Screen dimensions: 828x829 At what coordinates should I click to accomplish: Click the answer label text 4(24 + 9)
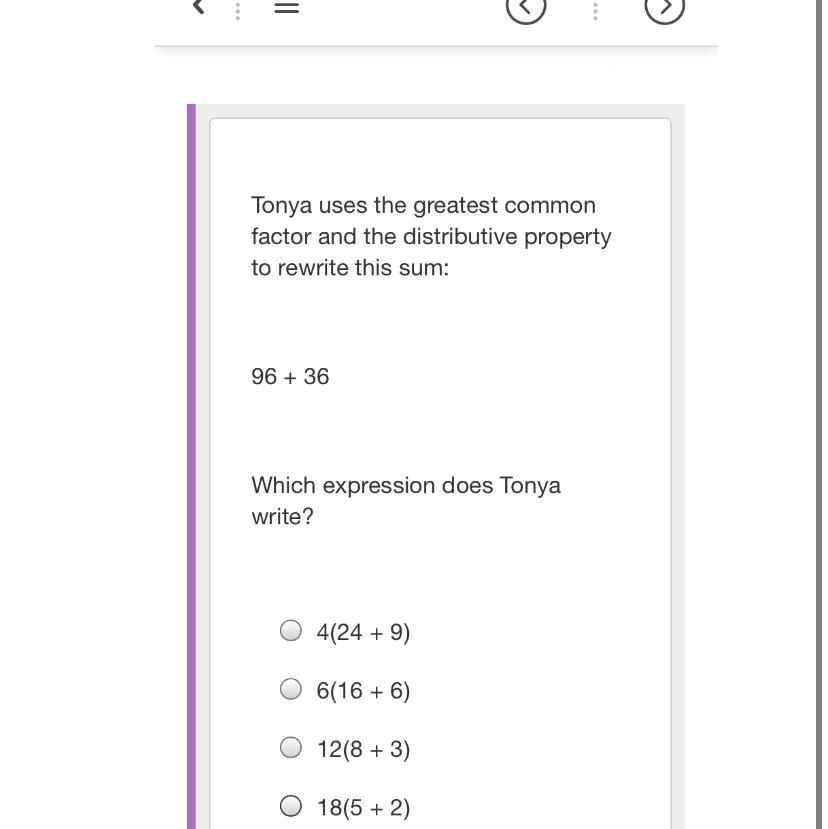(x=363, y=632)
